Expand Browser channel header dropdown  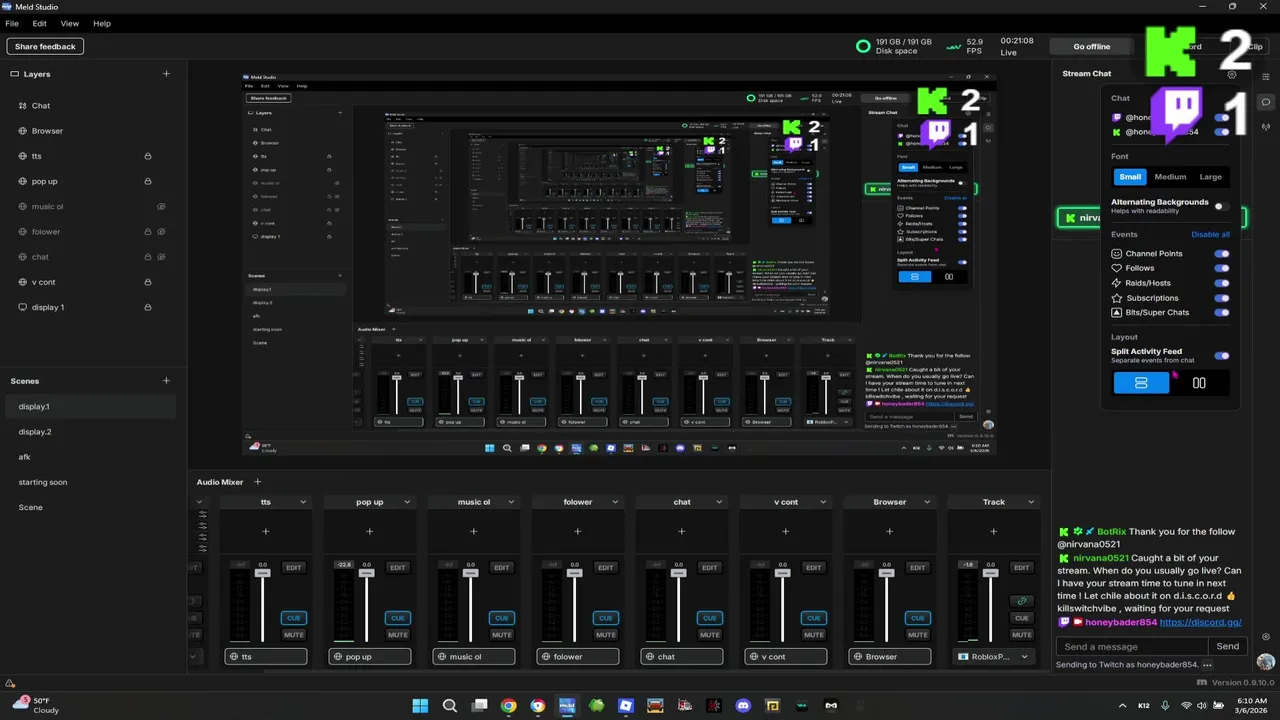coord(927,502)
